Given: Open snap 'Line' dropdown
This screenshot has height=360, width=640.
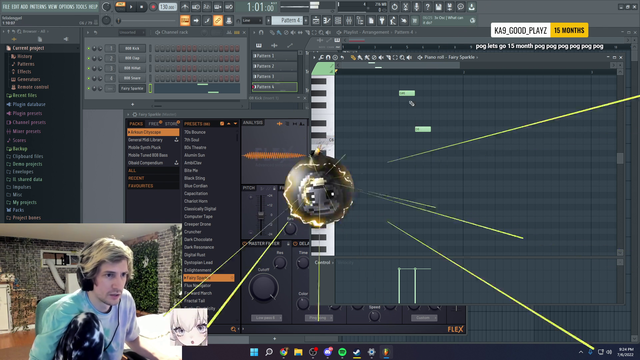Looking at the screenshot, I should [251, 20].
